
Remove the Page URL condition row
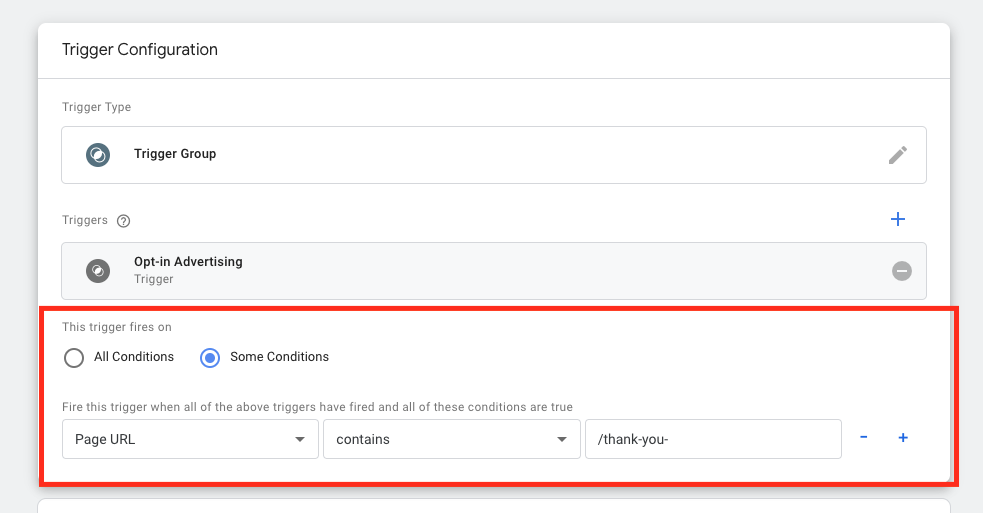click(x=864, y=437)
